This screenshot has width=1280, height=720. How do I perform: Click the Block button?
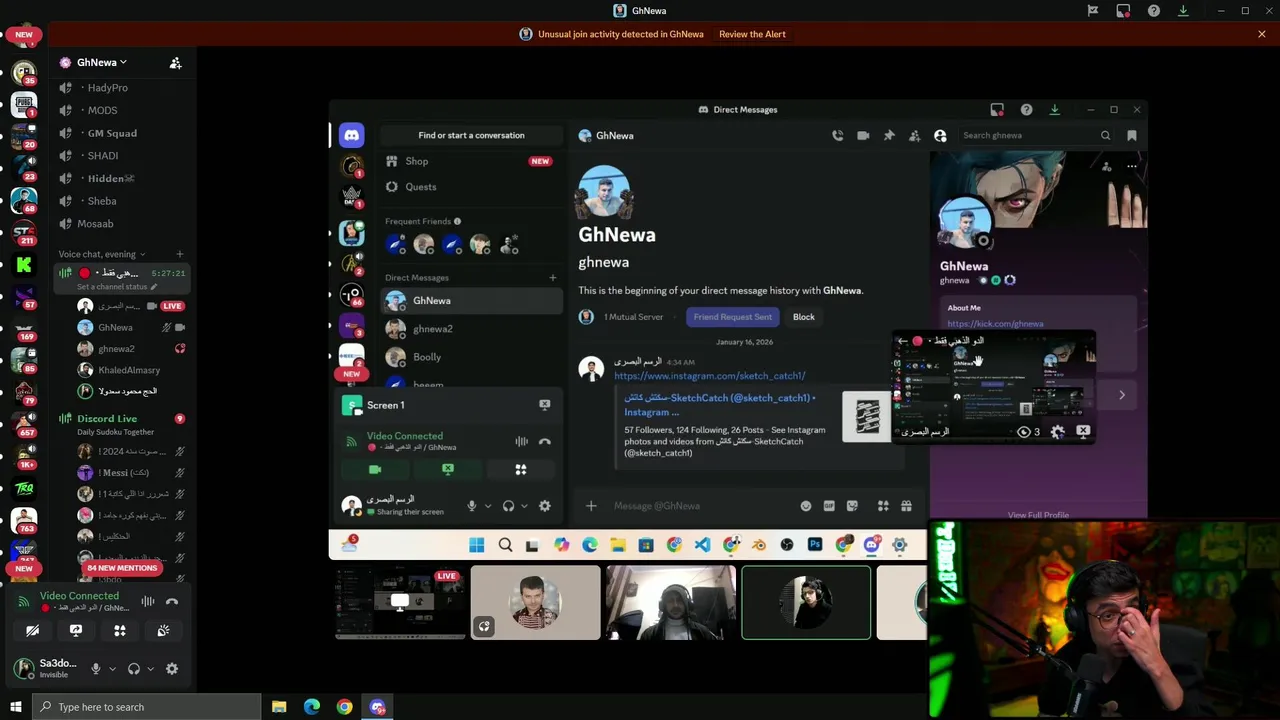point(804,317)
